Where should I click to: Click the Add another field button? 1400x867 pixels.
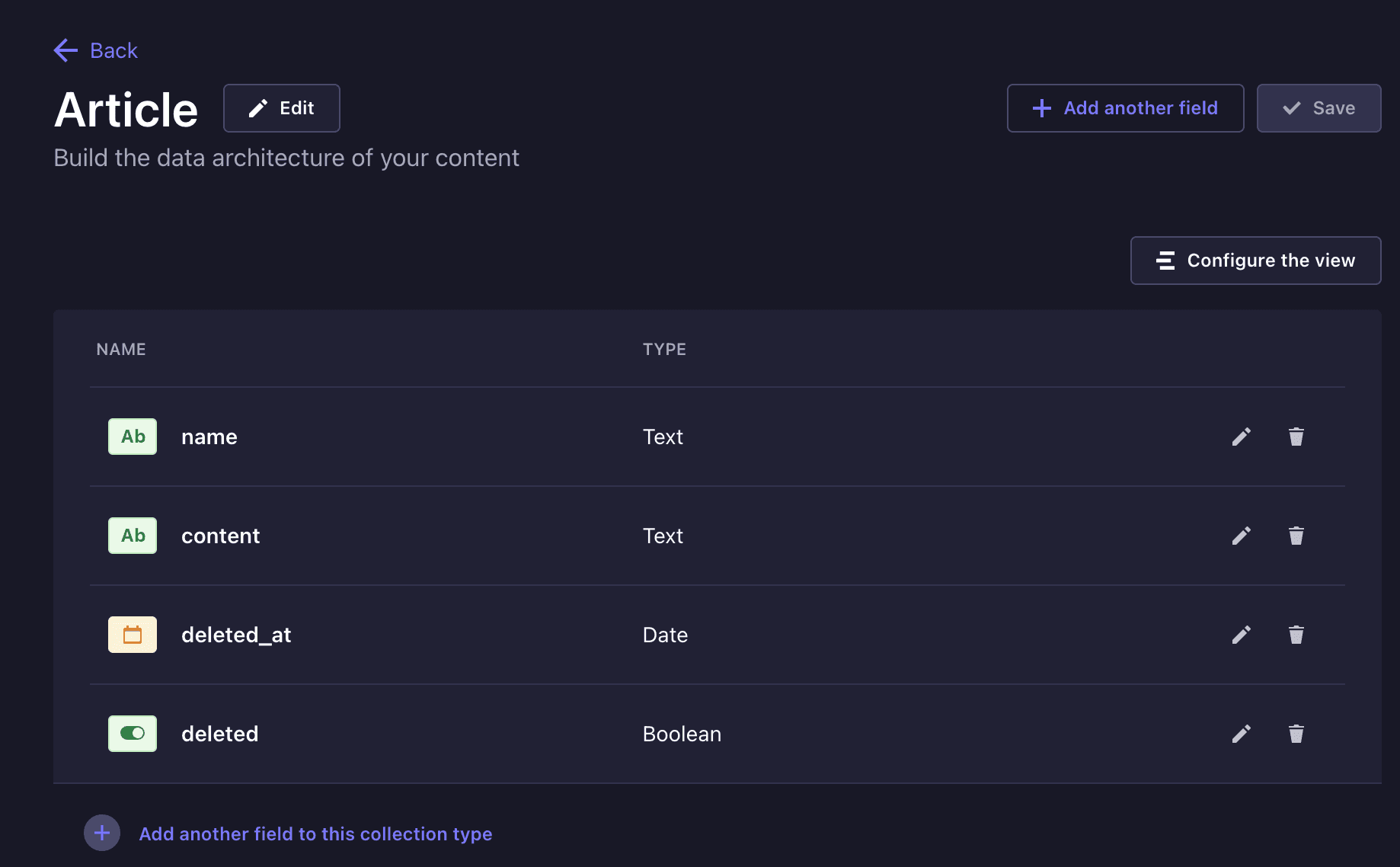coord(1126,108)
